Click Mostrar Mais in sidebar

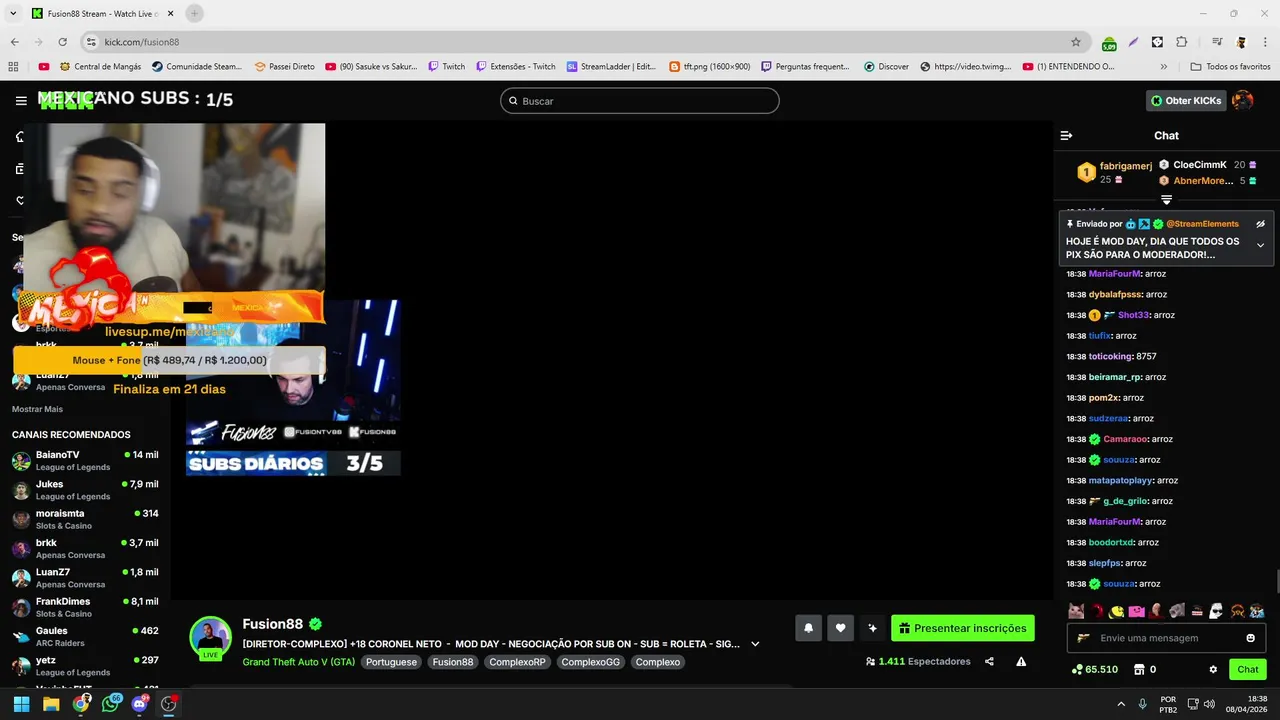[x=37, y=409]
